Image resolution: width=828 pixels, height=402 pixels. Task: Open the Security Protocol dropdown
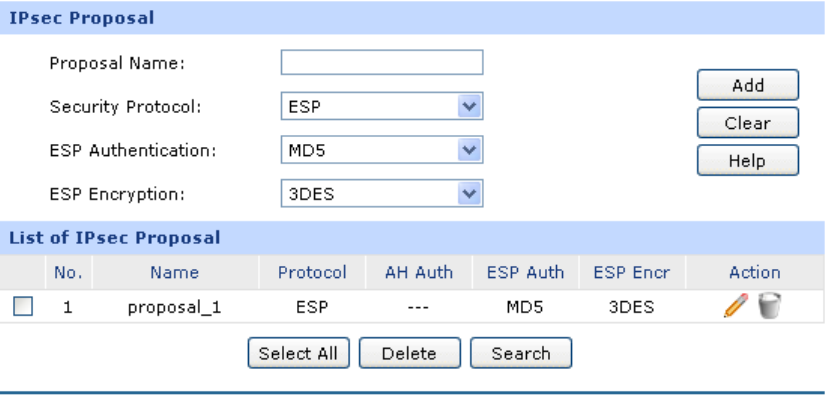(381, 107)
